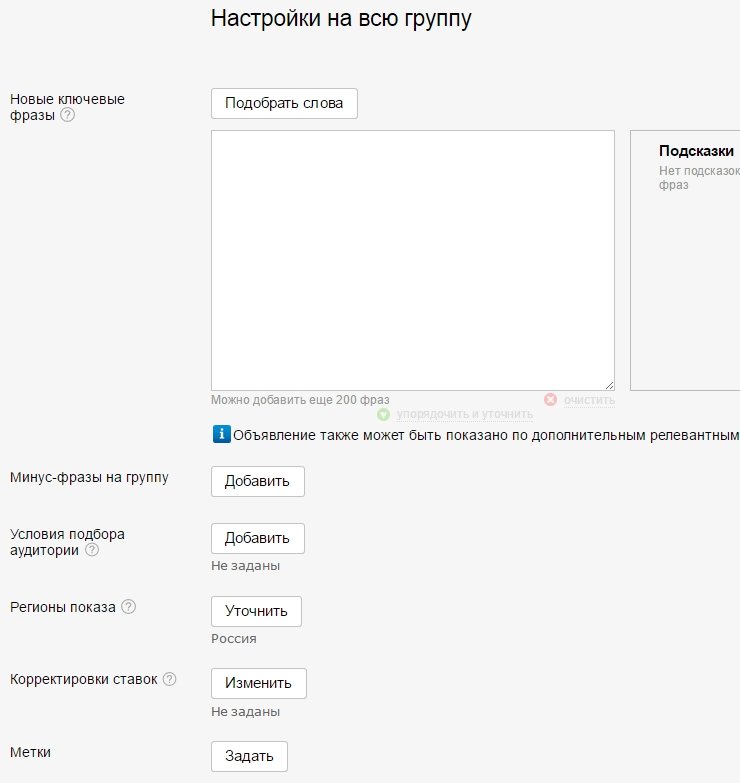Click the Объявление также может быть показано notice
740x783 pixels.
tap(486, 435)
